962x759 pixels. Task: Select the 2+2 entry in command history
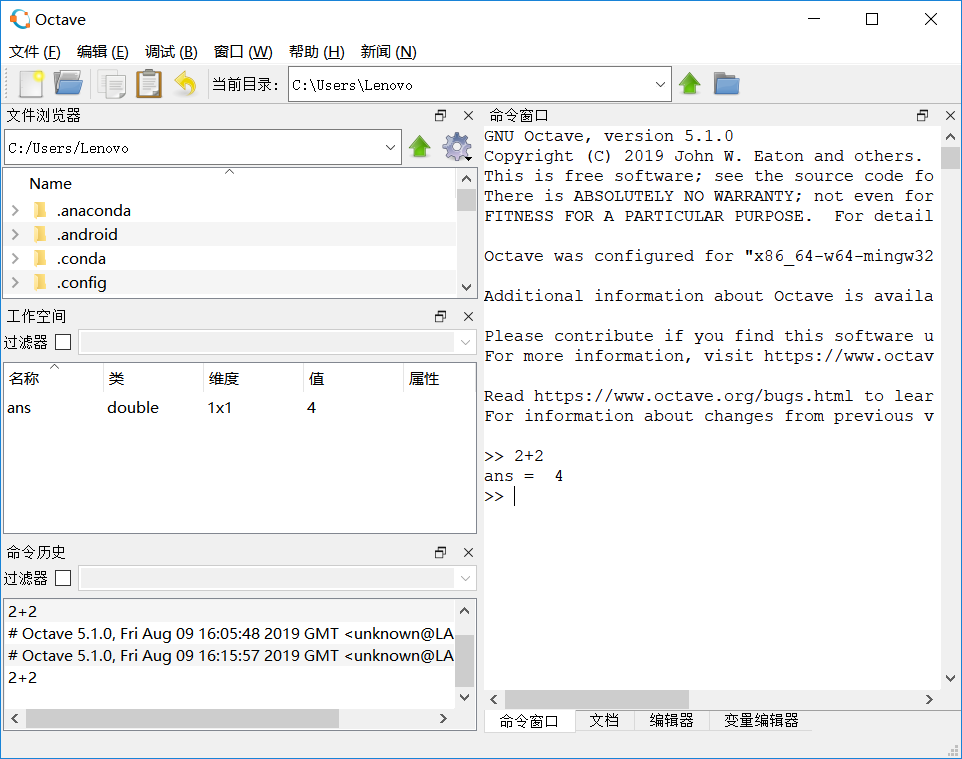point(22,610)
